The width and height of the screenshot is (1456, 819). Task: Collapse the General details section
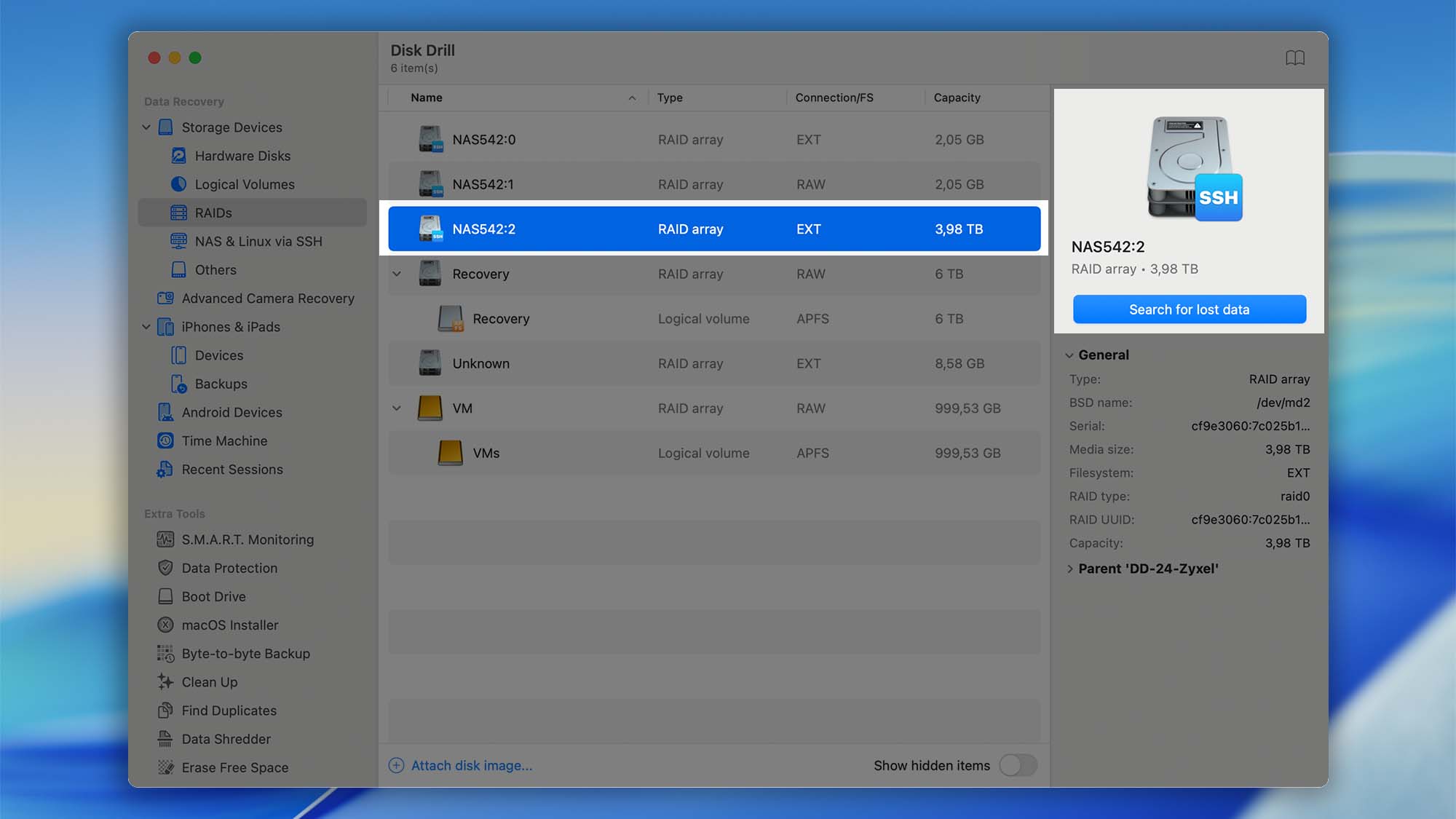tap(1069, 355)
